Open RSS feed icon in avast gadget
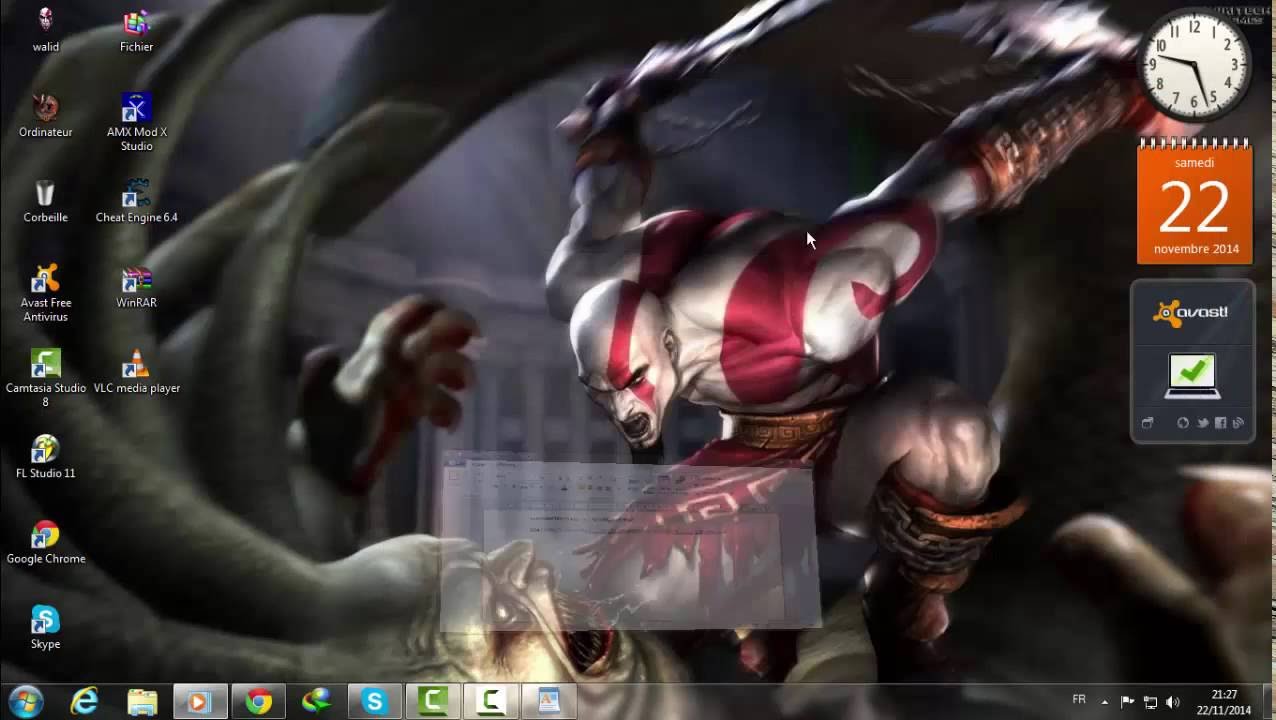 point(1238,423)
